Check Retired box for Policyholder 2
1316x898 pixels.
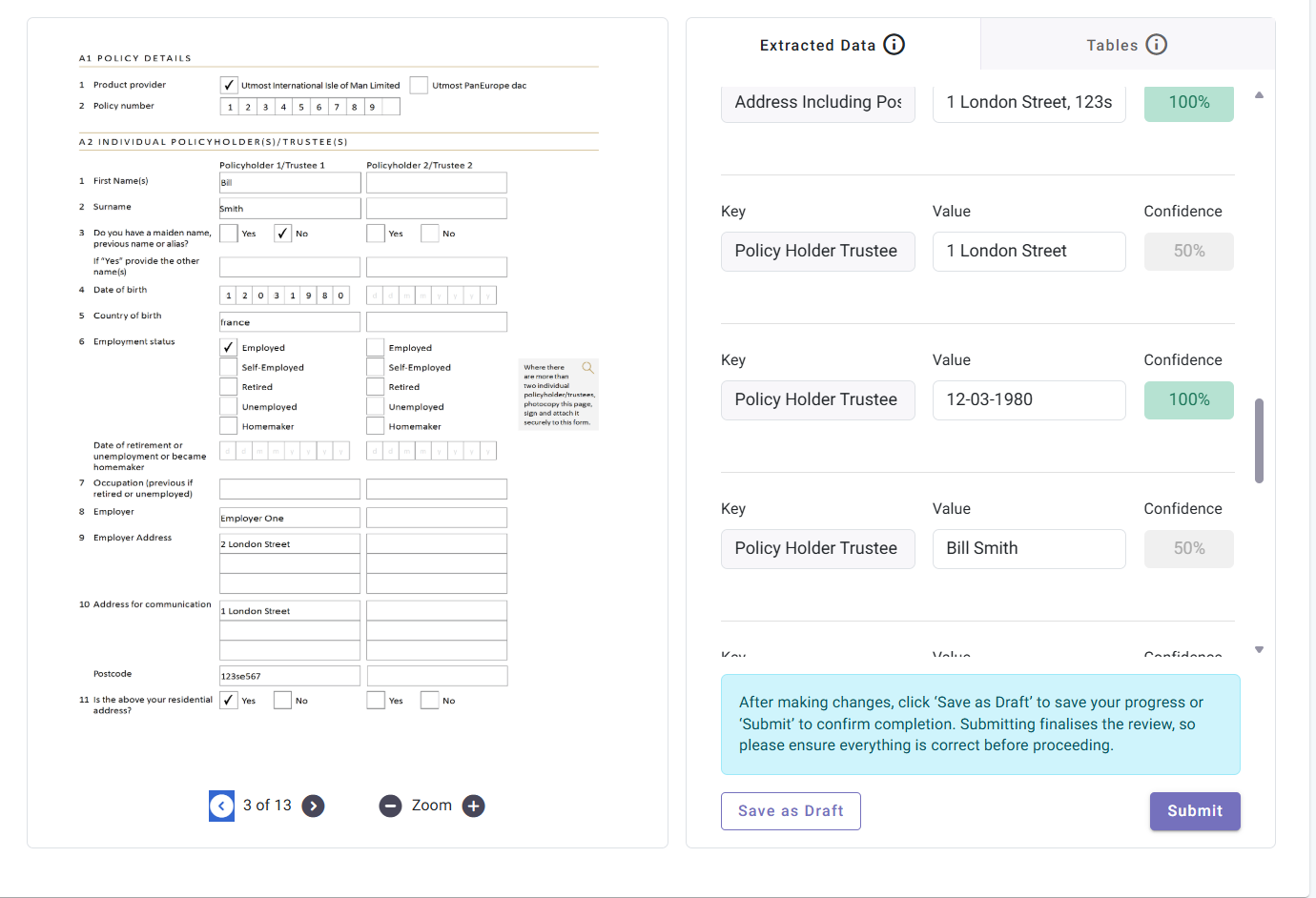(x=376, y=387)
